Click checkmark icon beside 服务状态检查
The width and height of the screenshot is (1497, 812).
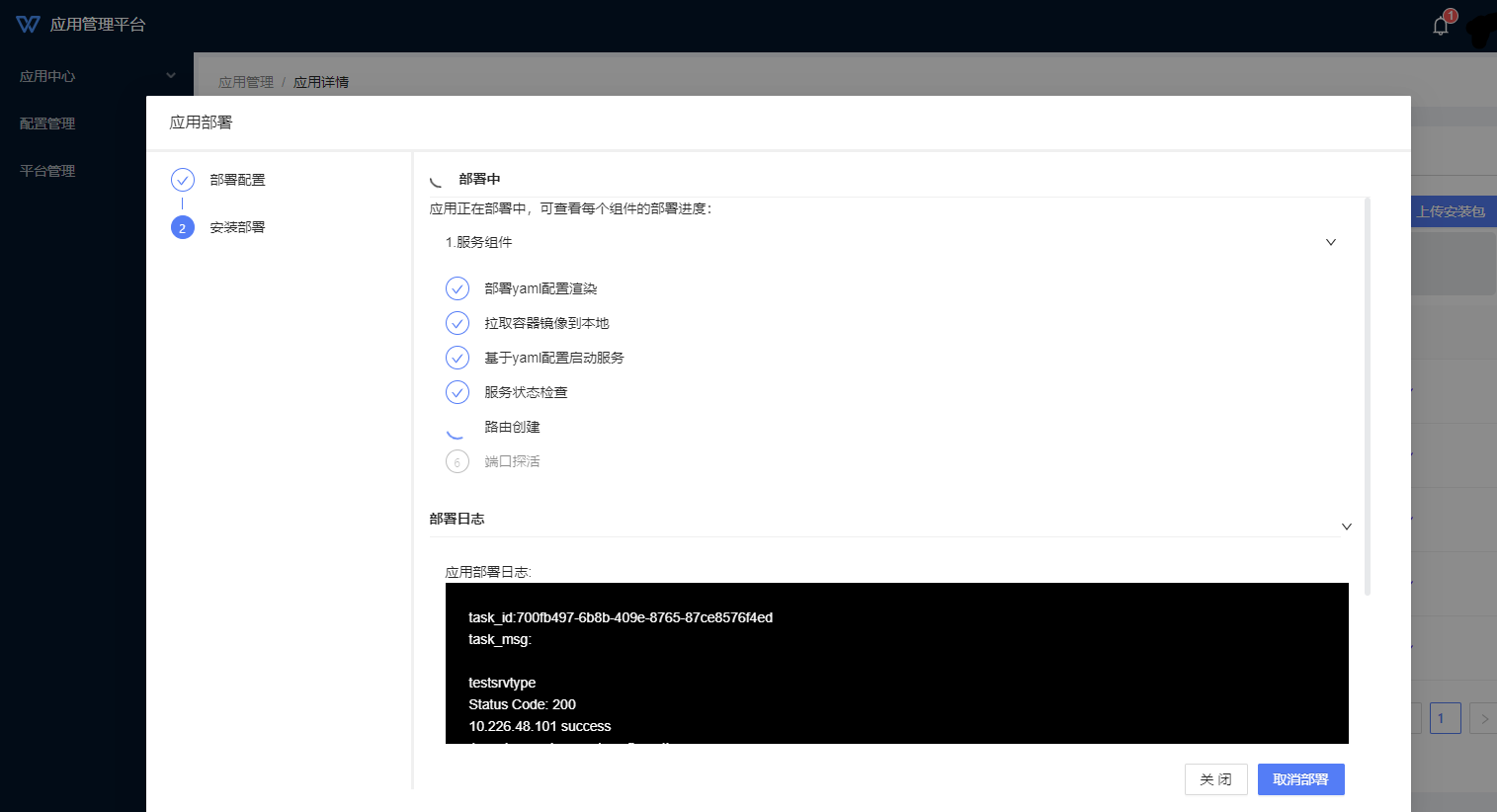(x=457, y=392)
